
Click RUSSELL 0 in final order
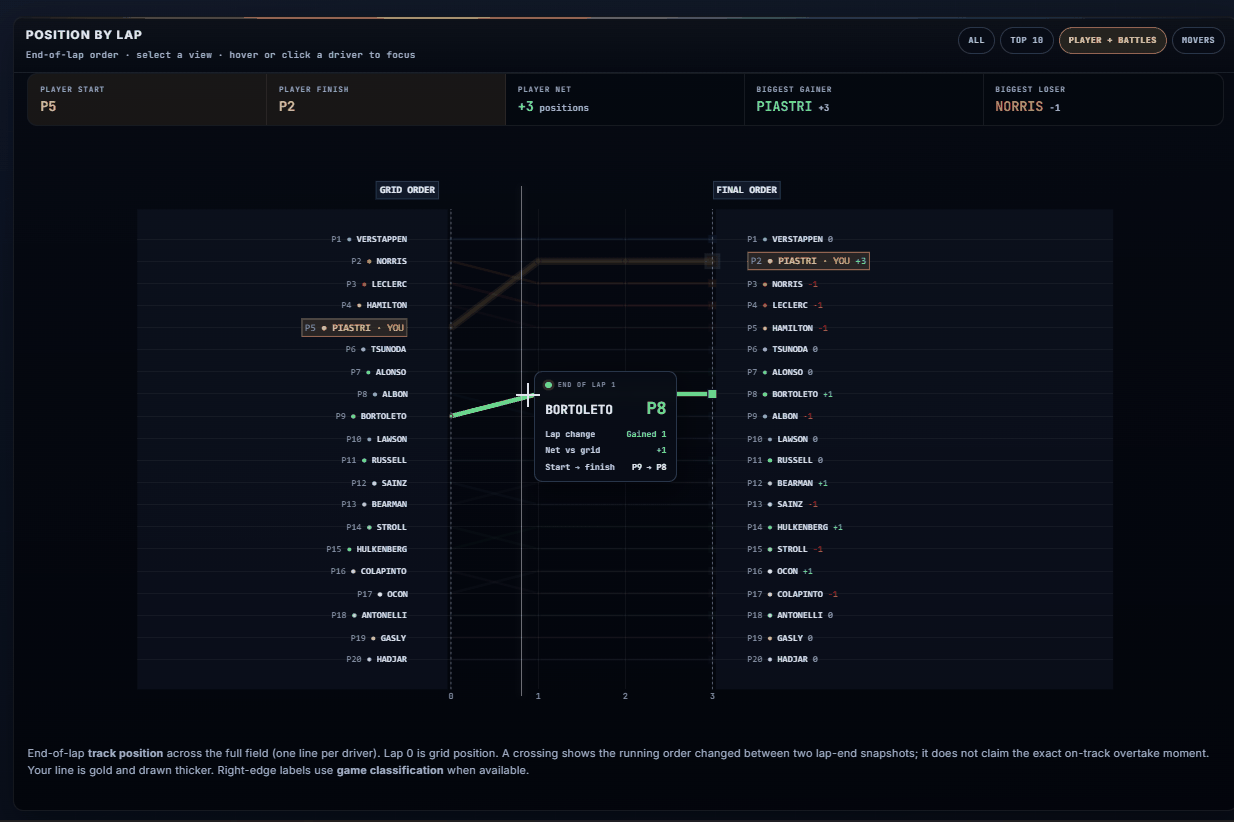pyautogui.click(x=785, y=460)
